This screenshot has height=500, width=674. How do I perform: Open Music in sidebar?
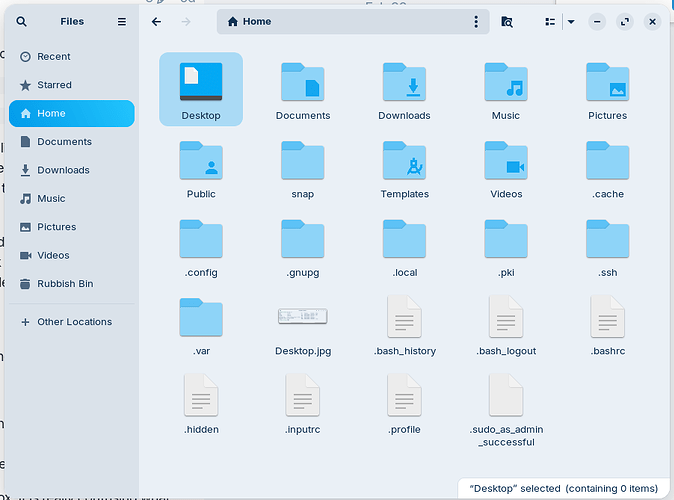(72, 199)
